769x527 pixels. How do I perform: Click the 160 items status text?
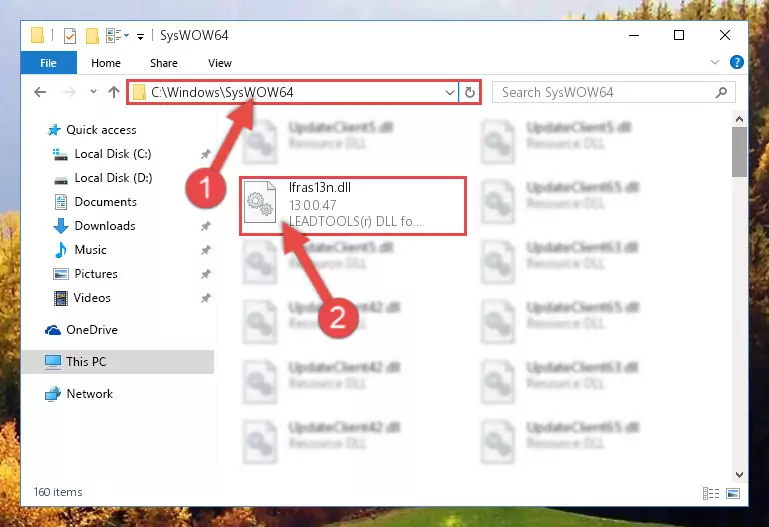tap(58, 492)
